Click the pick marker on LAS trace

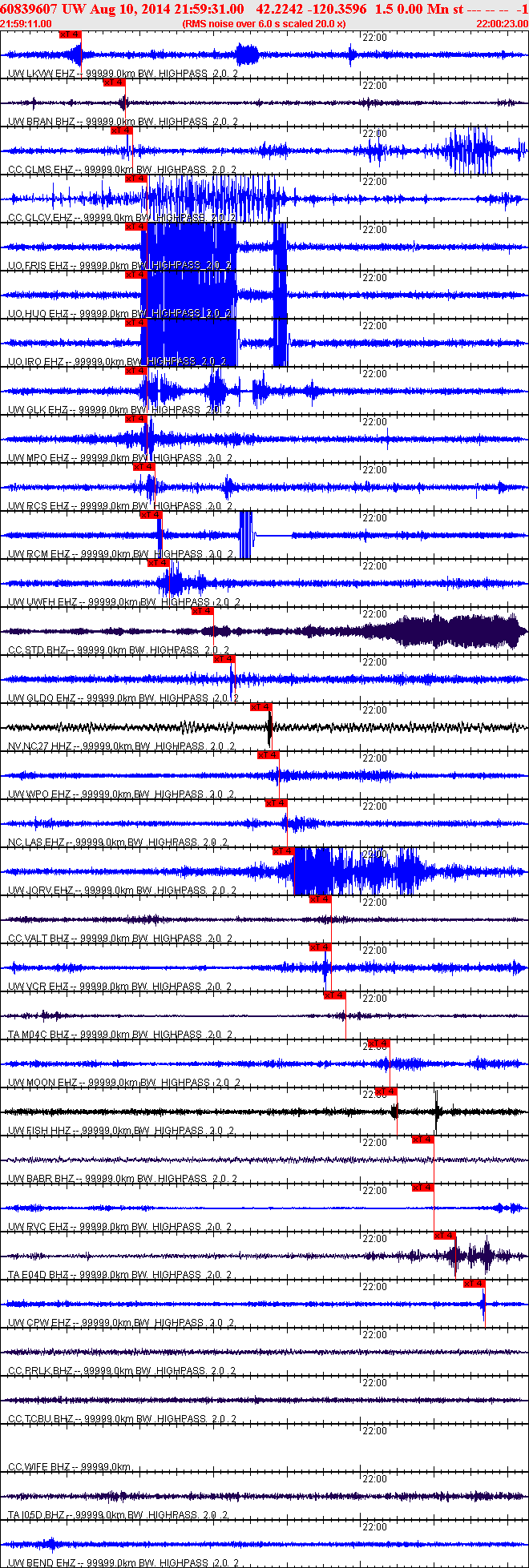pos(276,803)
